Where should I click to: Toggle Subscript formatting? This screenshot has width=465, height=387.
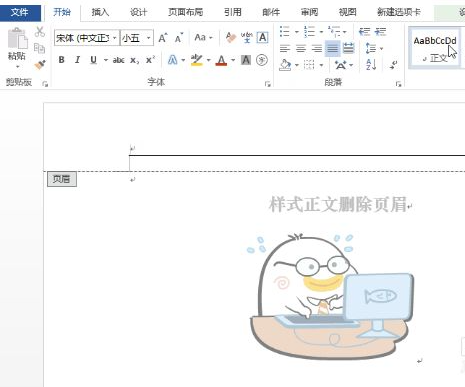135,60
